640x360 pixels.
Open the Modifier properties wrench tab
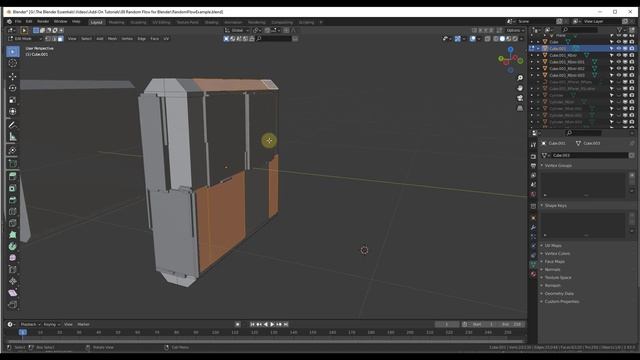[x=533, y=227]
